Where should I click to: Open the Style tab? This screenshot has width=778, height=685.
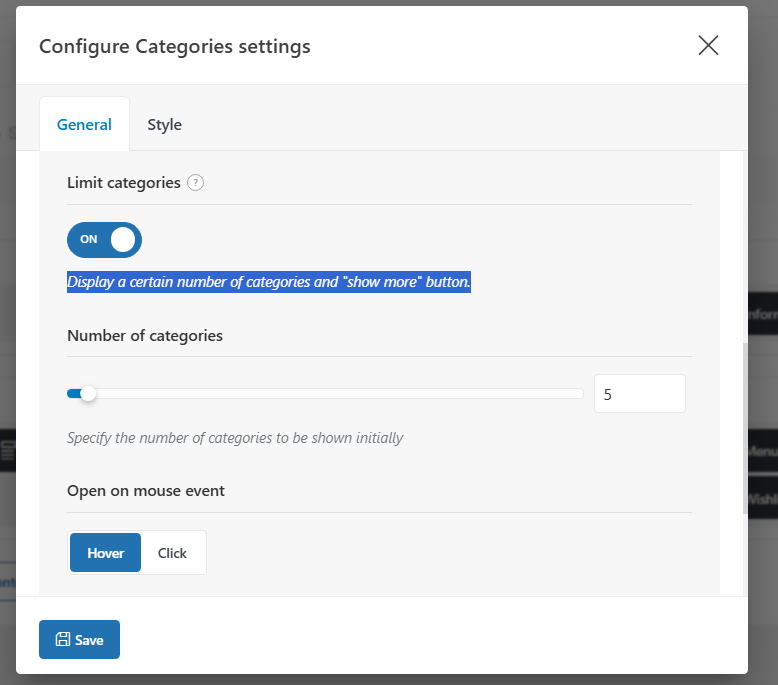pyautogui.click(x=164, y=124)
